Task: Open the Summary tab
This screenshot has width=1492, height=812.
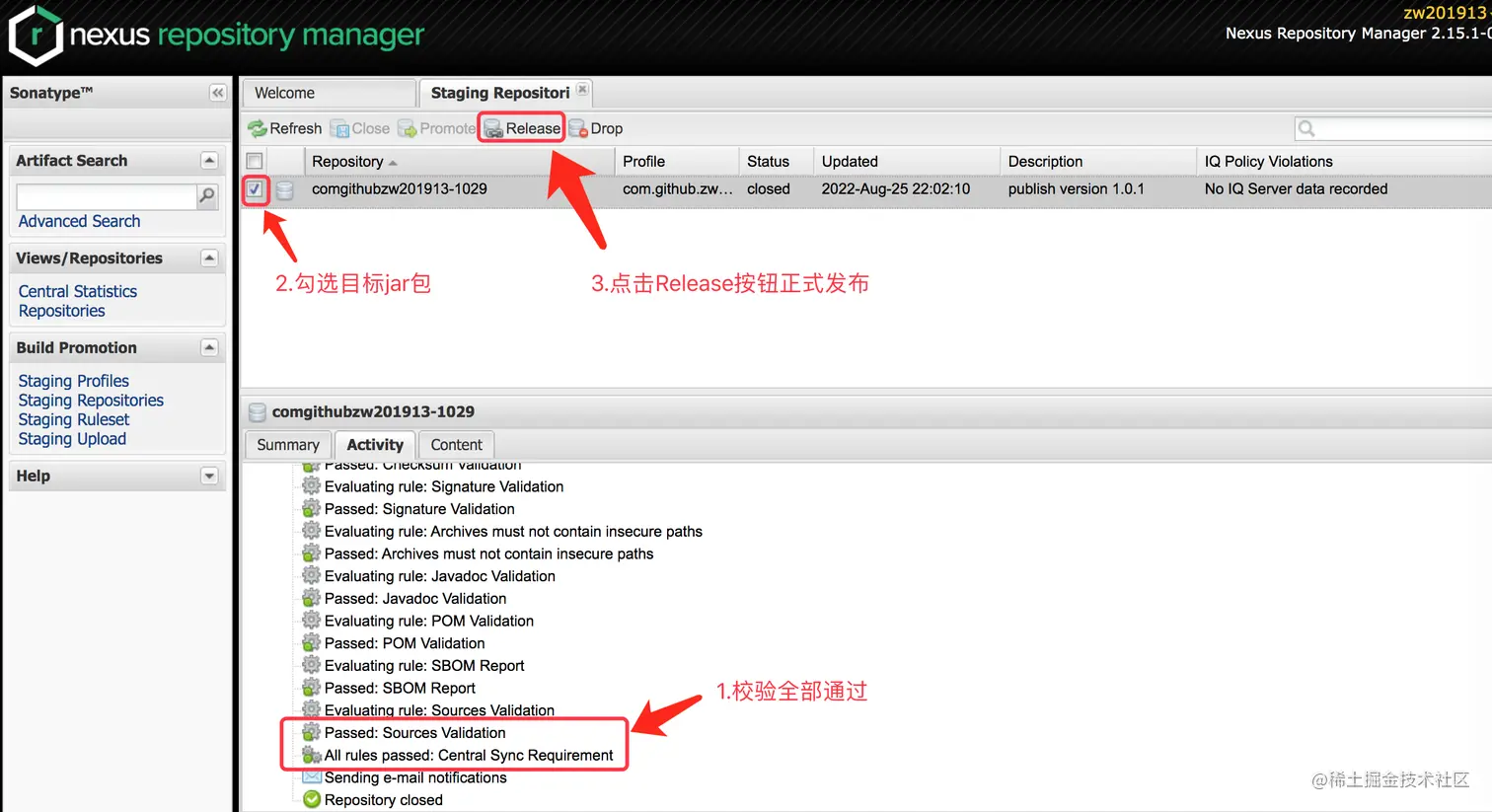Action: point(288,445)
